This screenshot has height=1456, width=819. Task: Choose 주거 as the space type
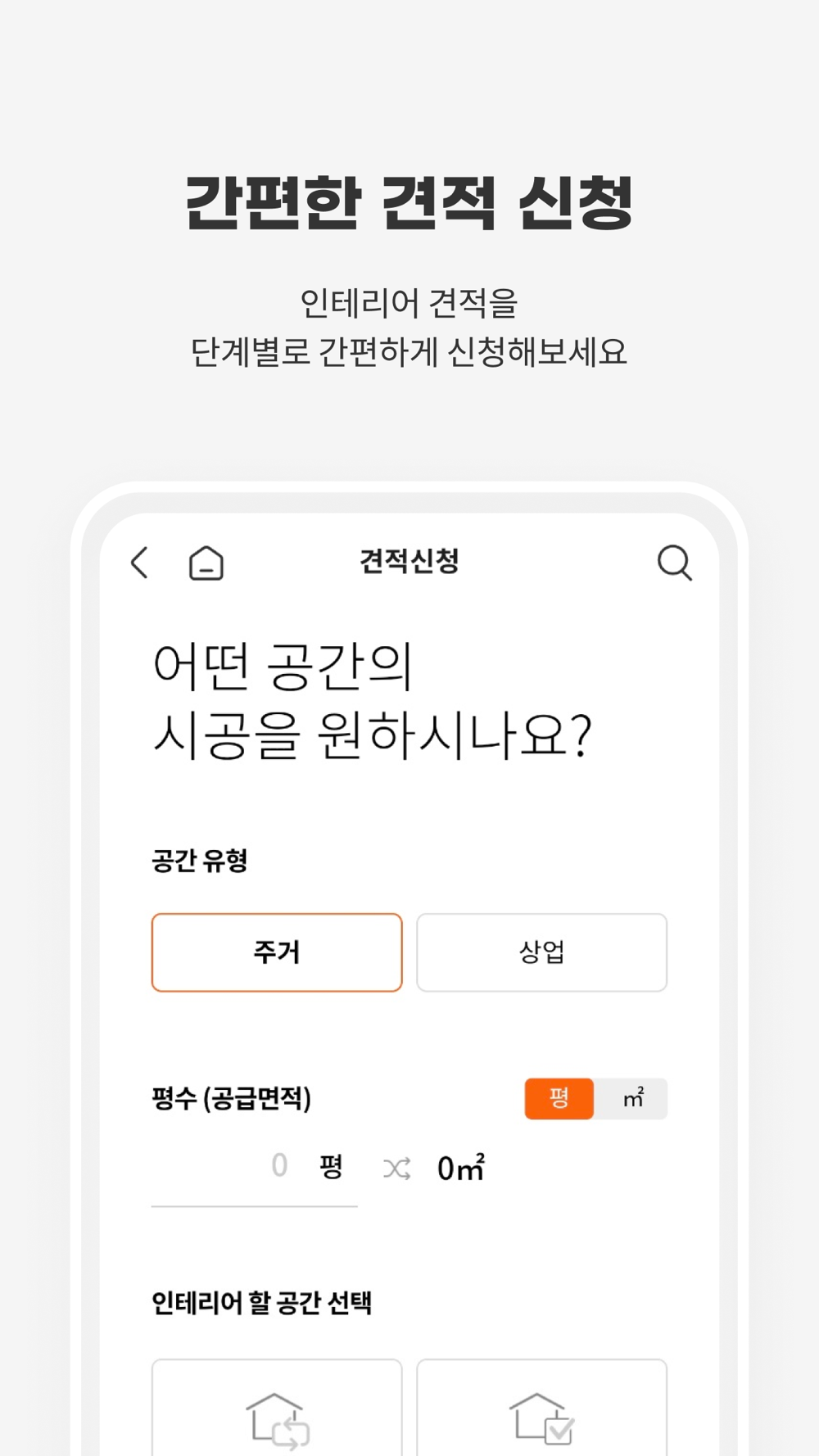[277, 952]
